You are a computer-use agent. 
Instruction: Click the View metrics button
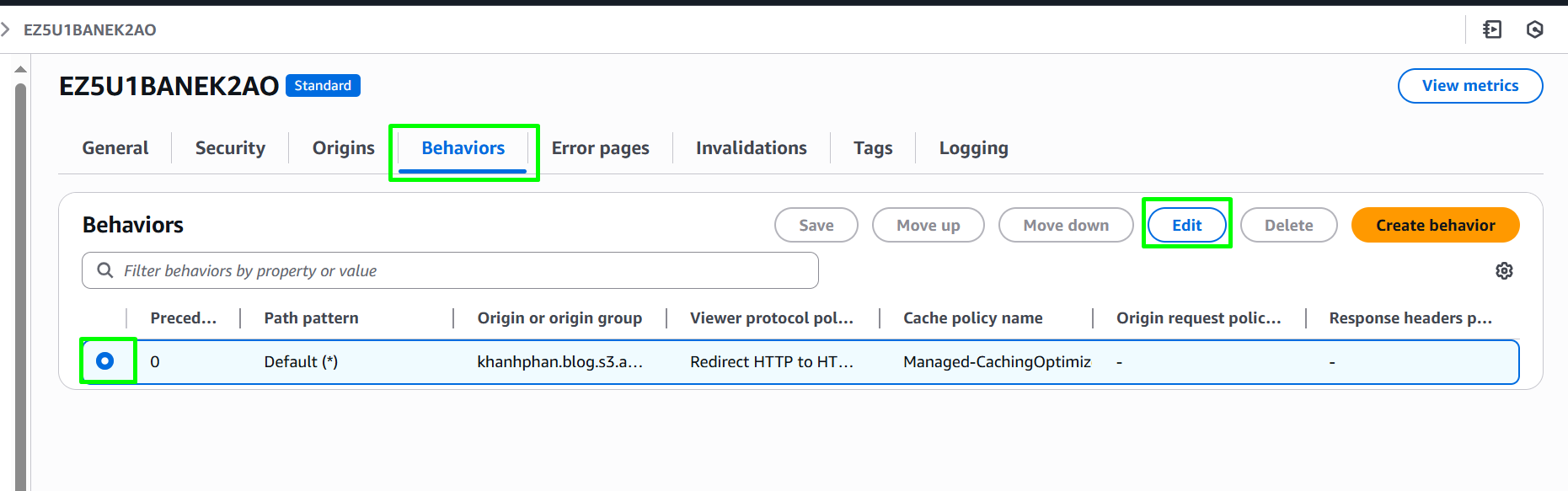point(1470,86)
